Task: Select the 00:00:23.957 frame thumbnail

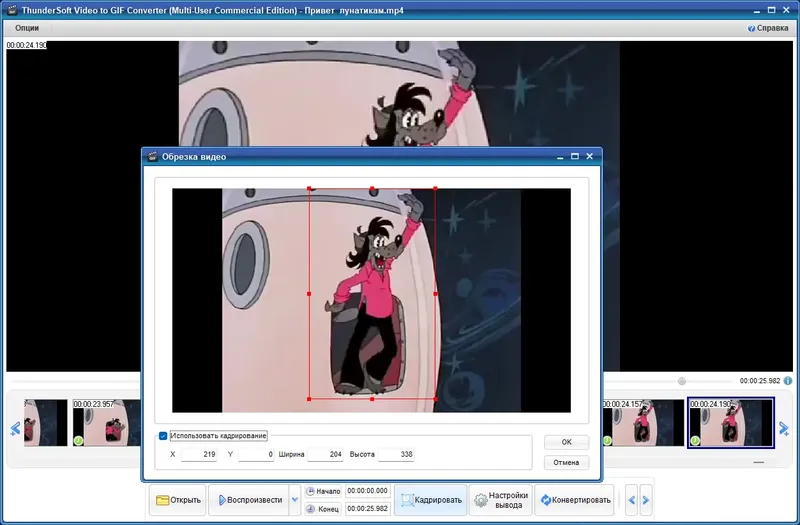Action: point(107,423)
